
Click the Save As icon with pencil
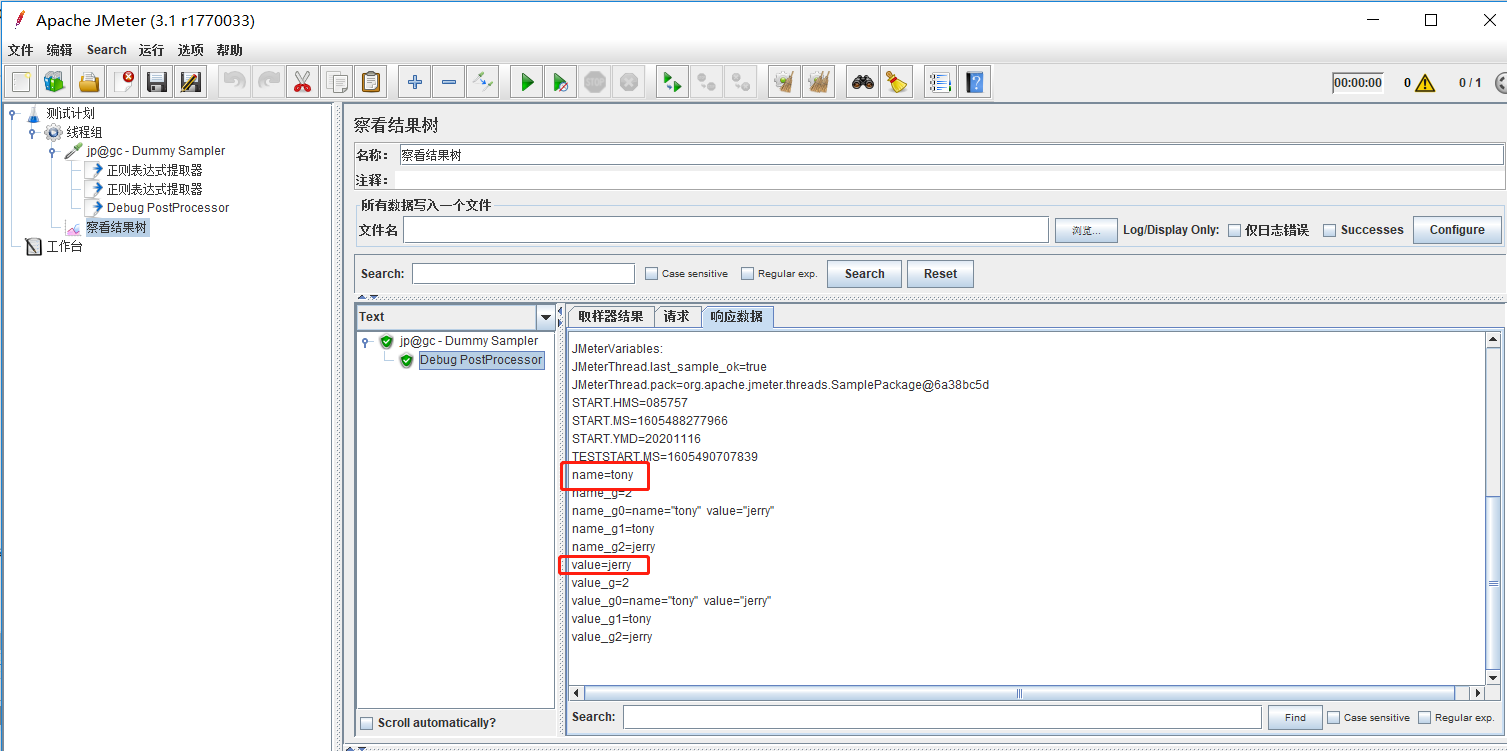190,82
